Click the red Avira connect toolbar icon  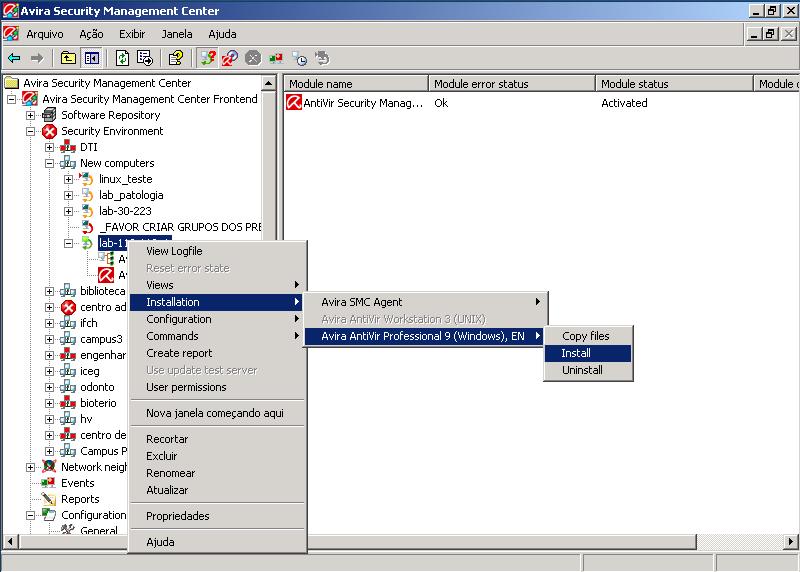pyautogui.click(x=230, y=58)
